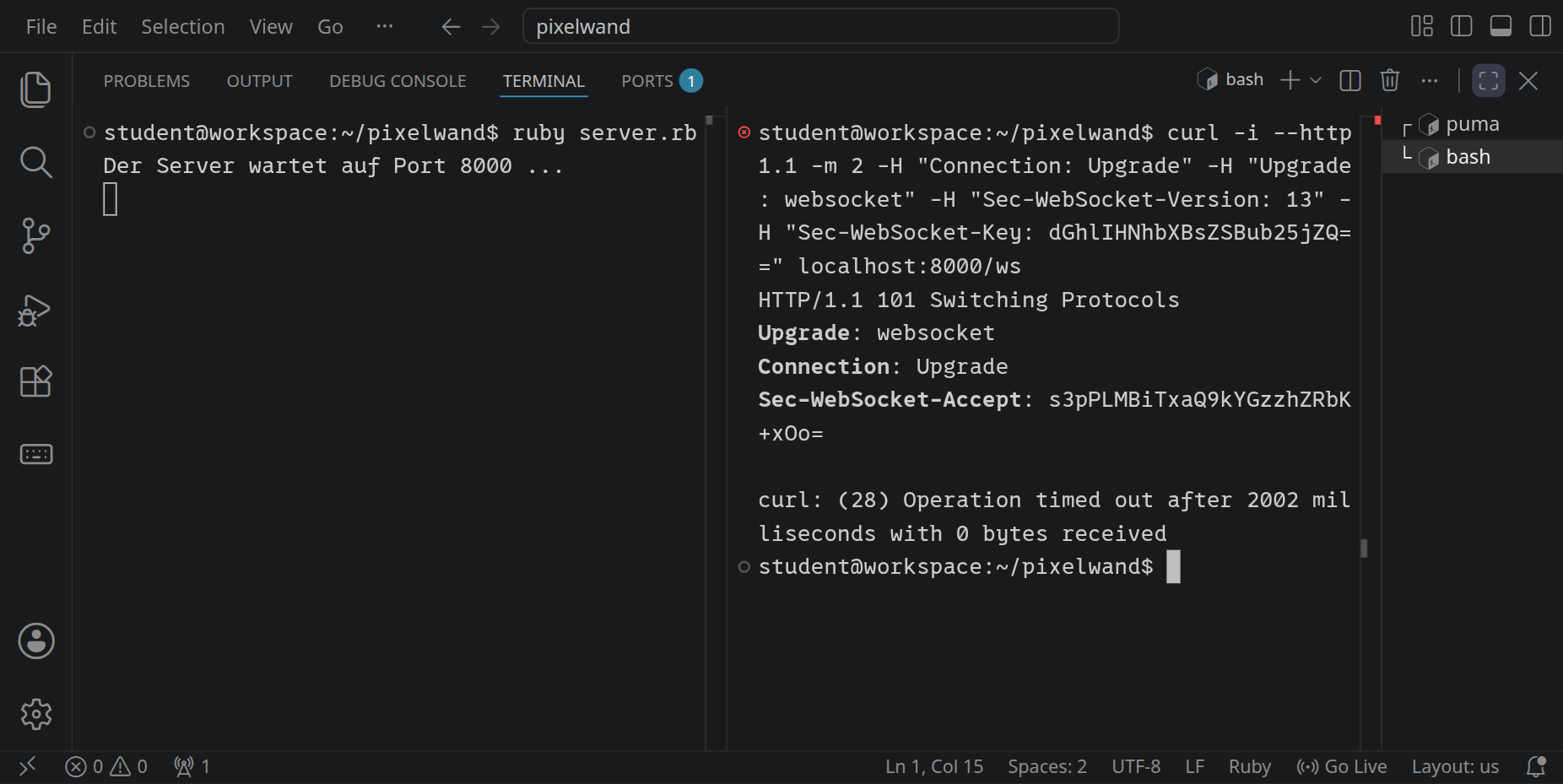1563x784 pixels.
Task: Open the Spaces: 2 indentation selector
Action: [1047, 766]
